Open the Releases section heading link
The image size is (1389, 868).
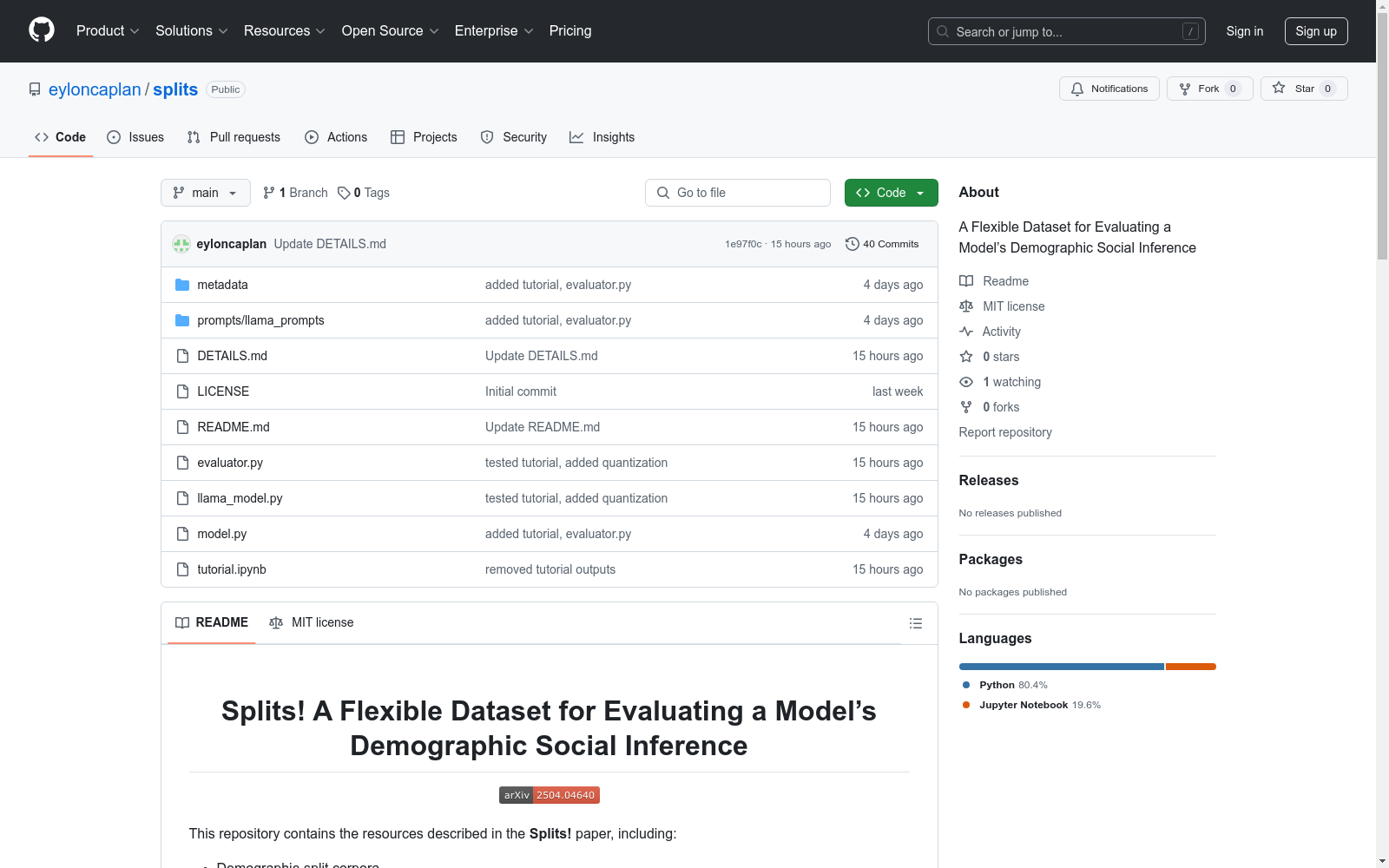click(989, 480)
